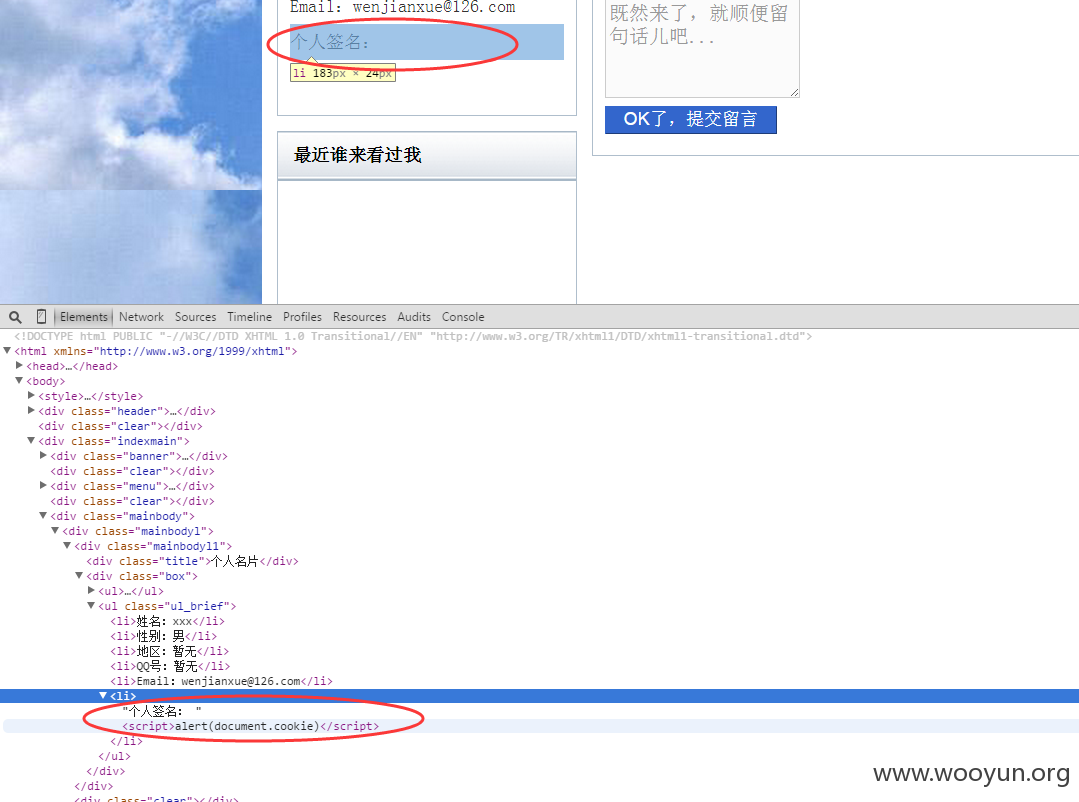Select the script alert(document.cookie) line
This screenshot has width=1079, height=802.
(250, 726)
